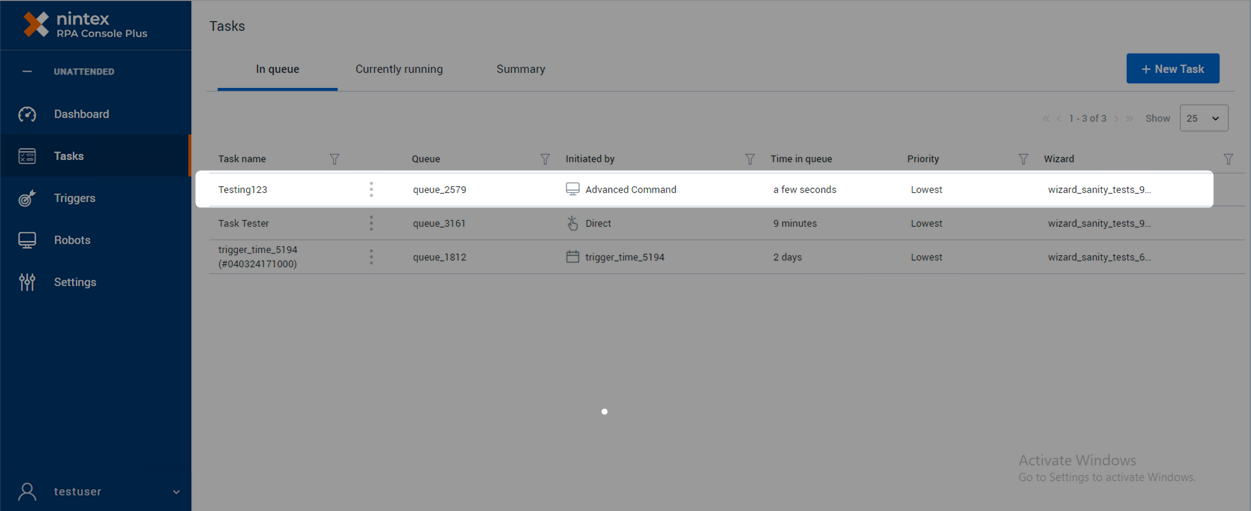This screenshot has width=1251, height=511.
Task: Switch to the Currently running tab
Action: 399,69
